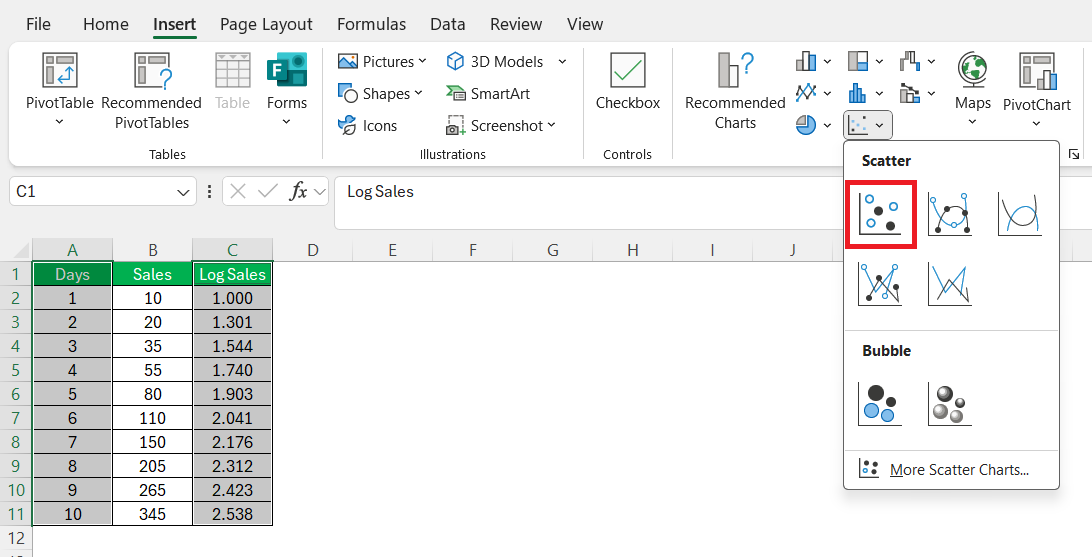Insert a SmartArt graphic
Image resolution: width=1092 pixels, height=557 pixels.
click(488, 93)
